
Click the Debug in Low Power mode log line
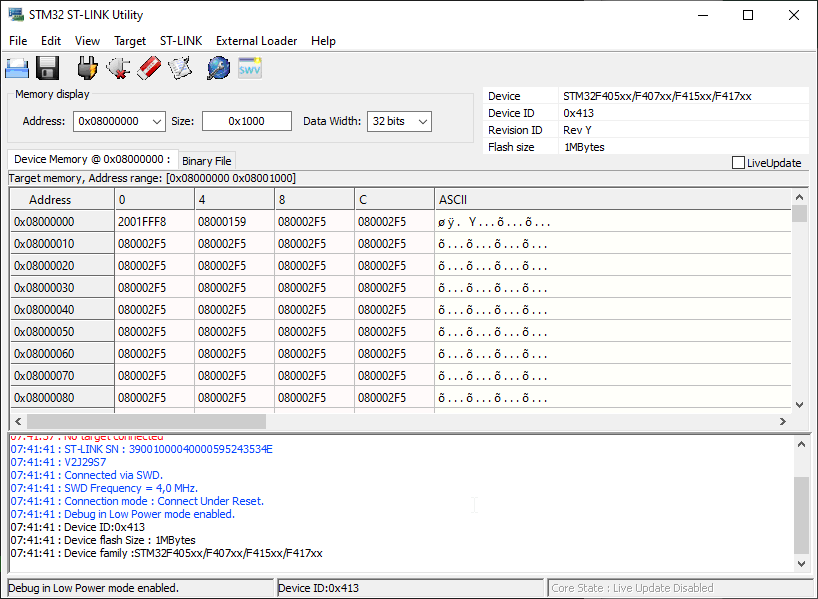[123, 514]
